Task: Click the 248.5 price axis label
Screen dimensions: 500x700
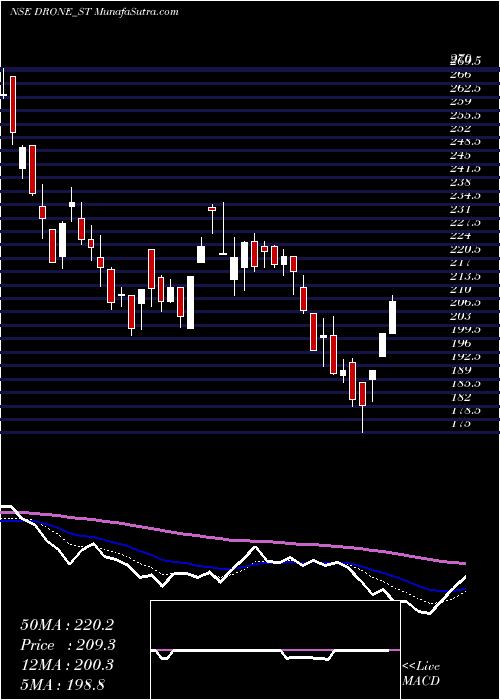Action: click(465, 142)
